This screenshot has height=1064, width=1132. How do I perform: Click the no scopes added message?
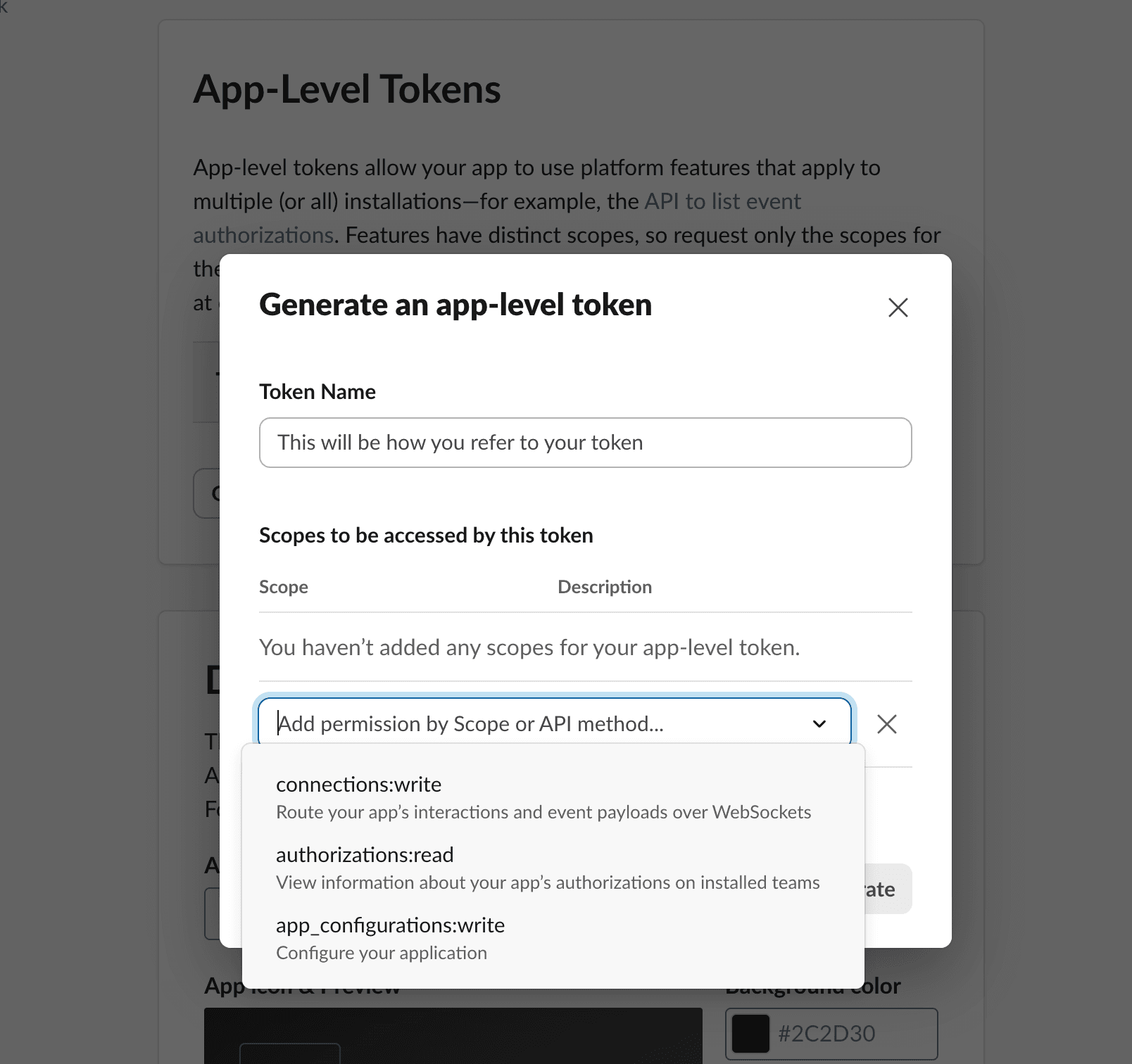[x=529, y=647]
